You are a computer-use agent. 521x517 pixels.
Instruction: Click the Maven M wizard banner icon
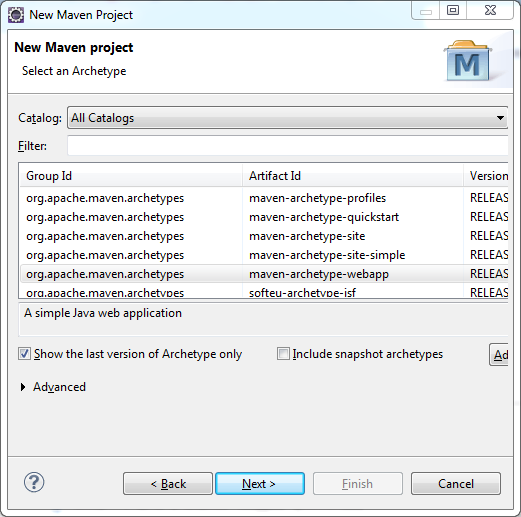click(x=468, y=61)
